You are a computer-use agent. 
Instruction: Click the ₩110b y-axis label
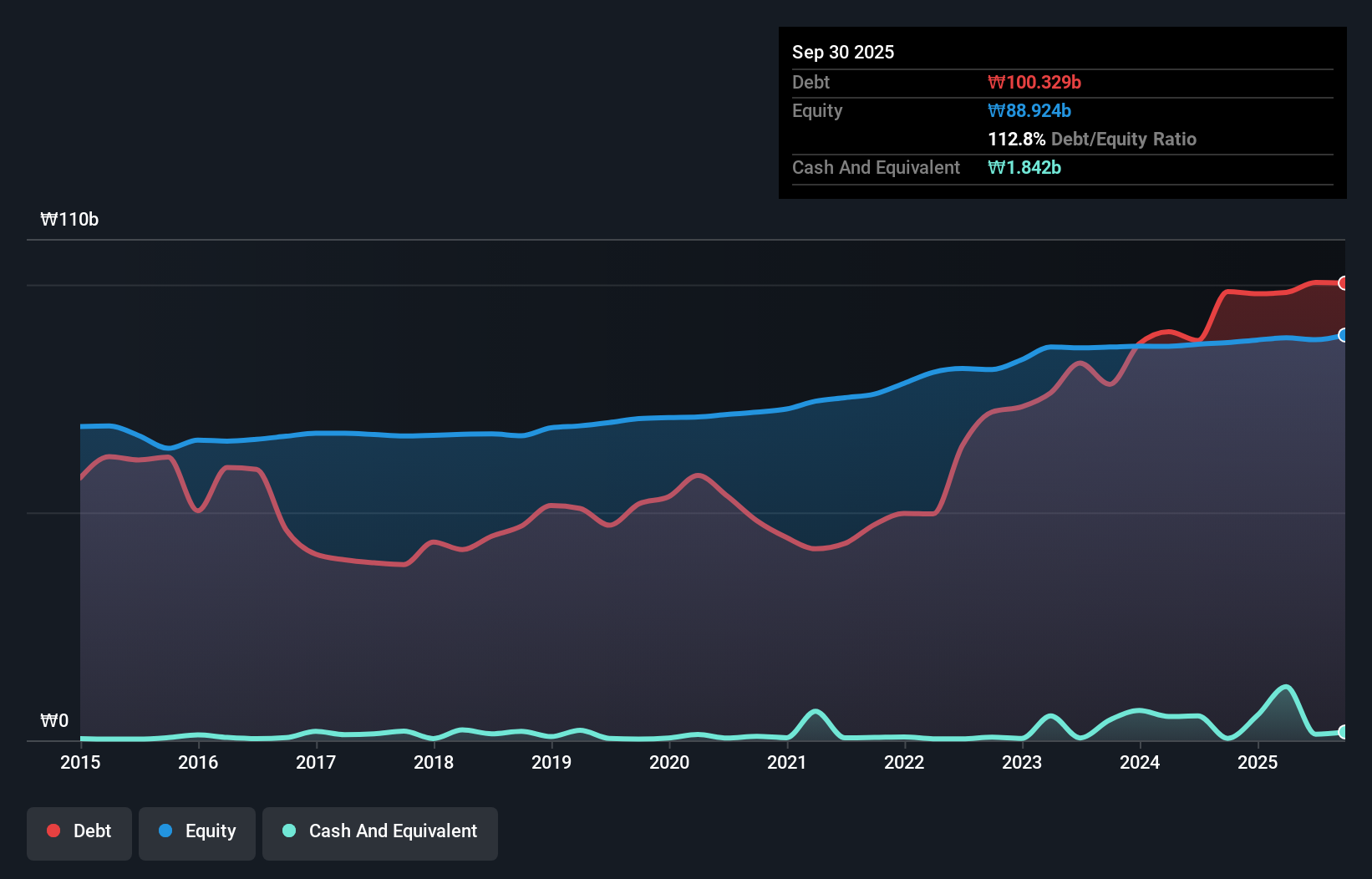(69, 220)
